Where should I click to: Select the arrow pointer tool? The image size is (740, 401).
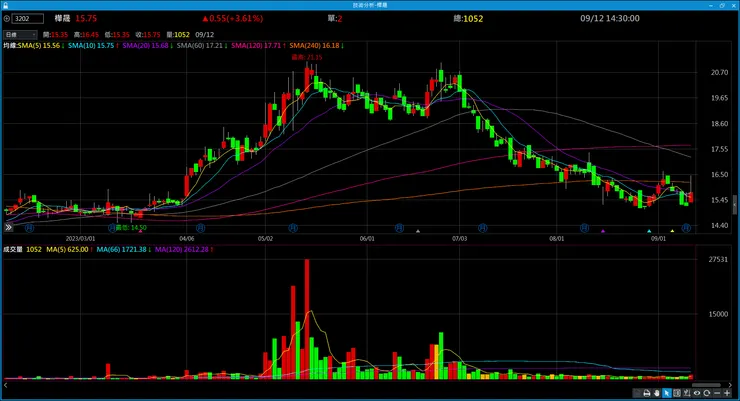[667, 393]
